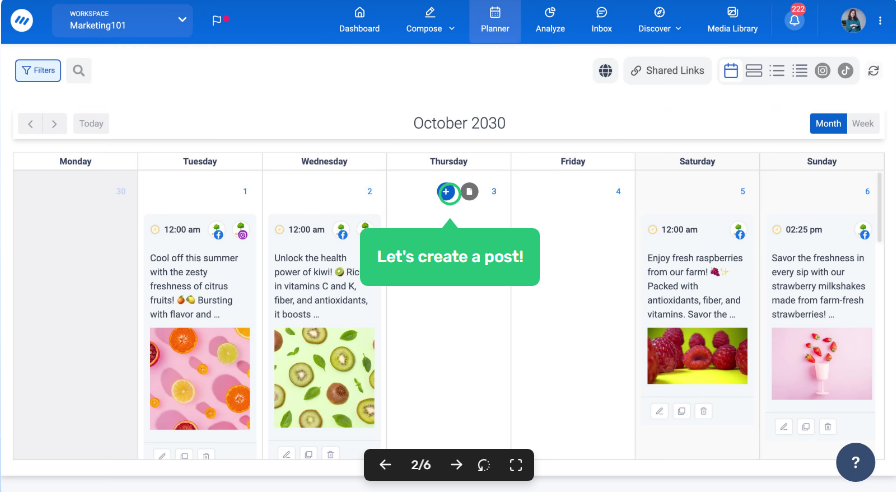Switch to calendar view icon
The image size is (896, 492).
731,70
